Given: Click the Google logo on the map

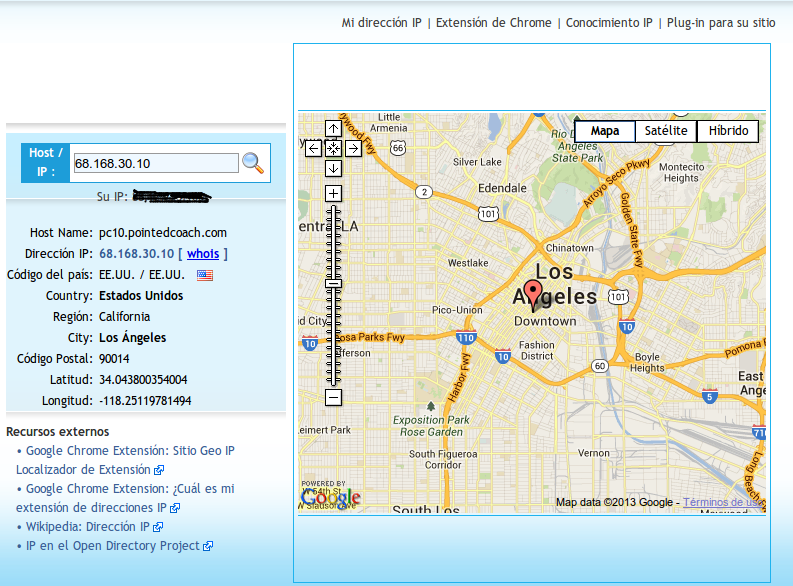Looking at the screenshot, I should [331, 499].
